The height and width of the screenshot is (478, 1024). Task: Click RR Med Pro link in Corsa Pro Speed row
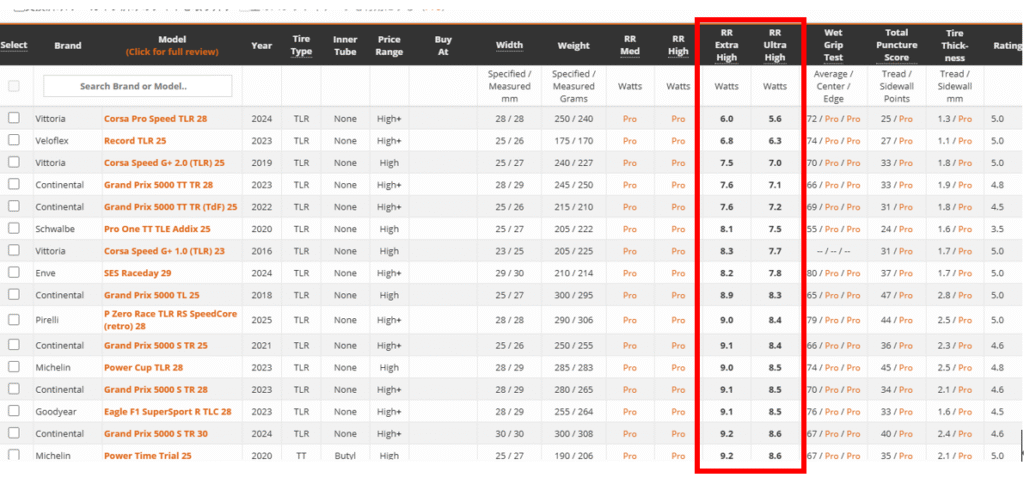click(630, 119)
